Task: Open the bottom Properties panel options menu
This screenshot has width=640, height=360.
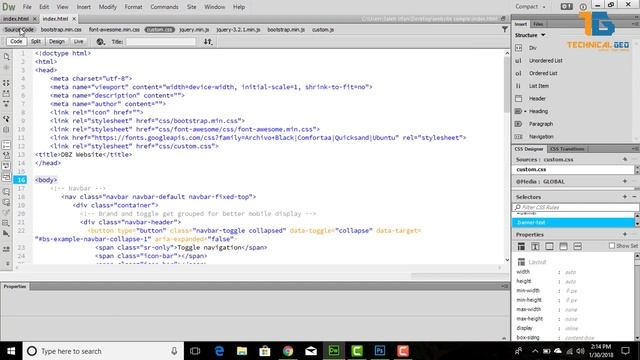Action: pyautogui.click(x=505, y=286)
